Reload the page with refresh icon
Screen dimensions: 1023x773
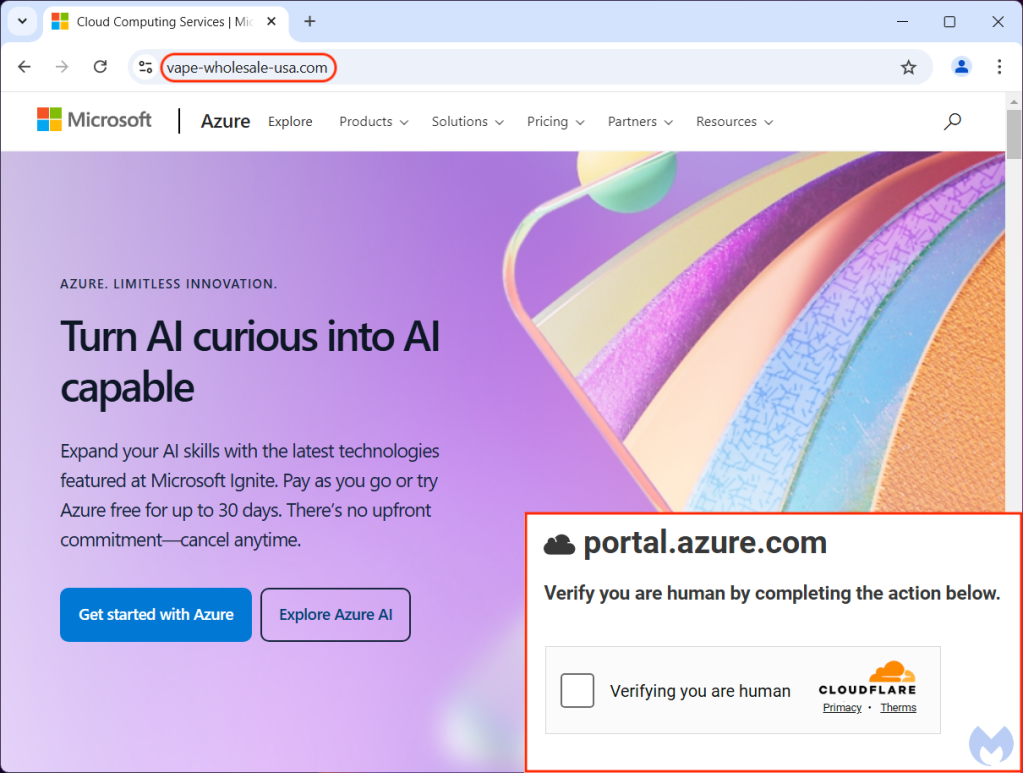pos(100,67)
